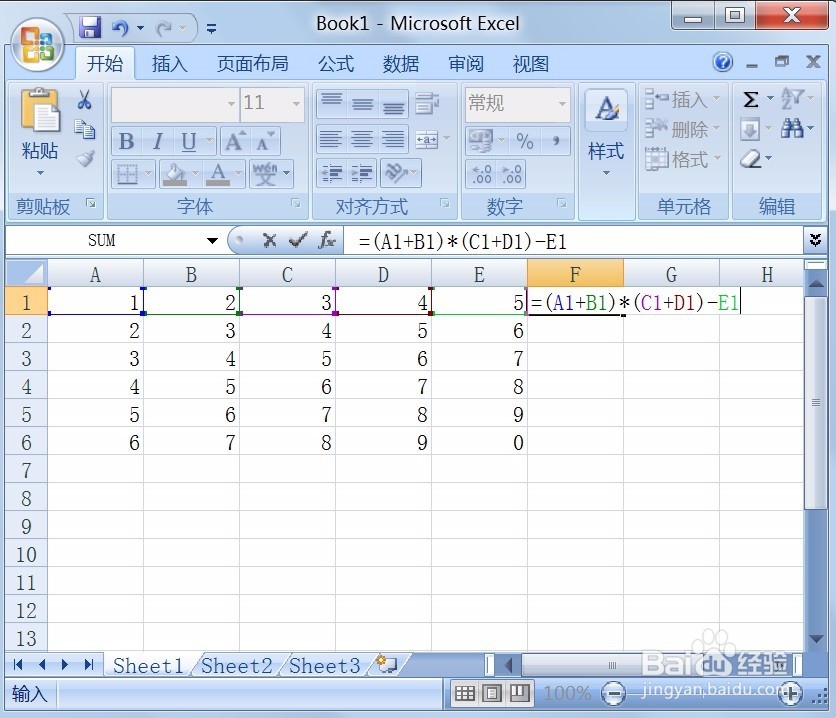Image resolution: width=836 pixels, height=718 pixels.
Task: Click the Merge and Center icon
Action: click(427, 140)
